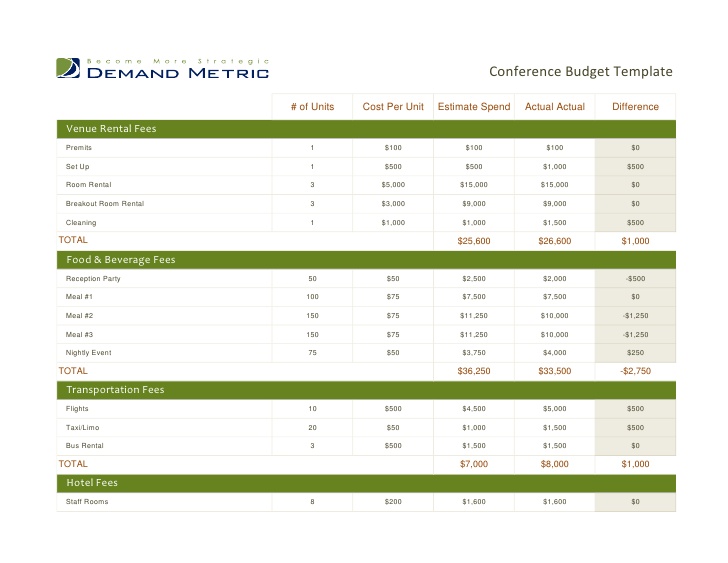The image size is (728, 563).
Task: Click the Hotel Fees section bar
Action: 366,483
